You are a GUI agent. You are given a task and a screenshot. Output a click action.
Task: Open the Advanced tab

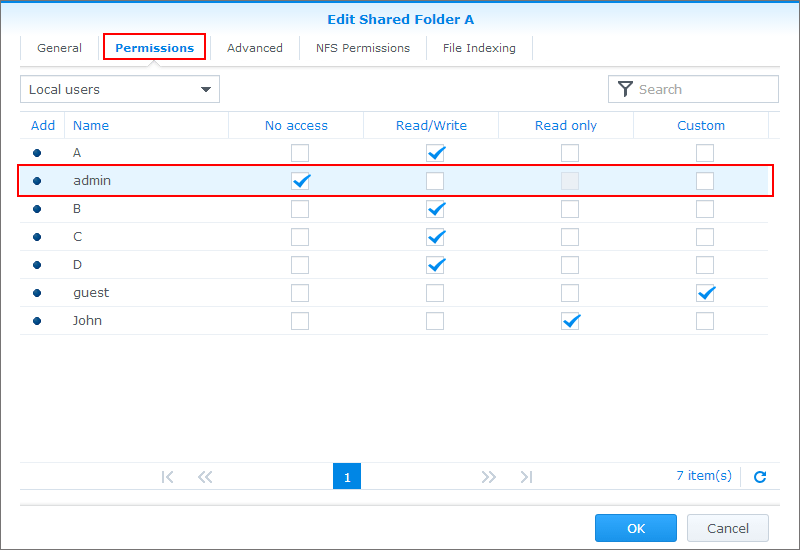point(255,48)
